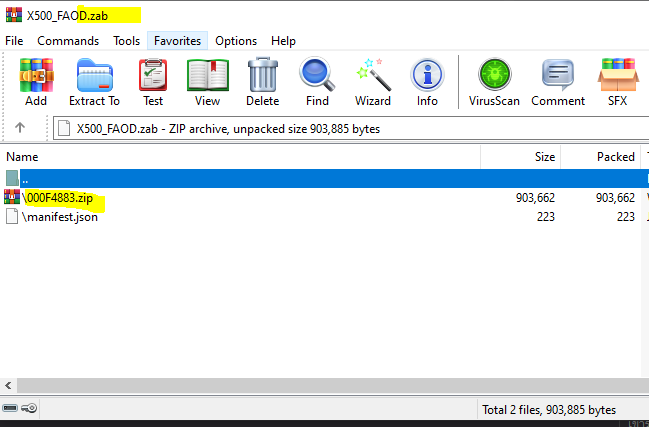Click the horizontal scrollbar left arrow
The height and width of the screenshot is (427, 649).
(8, 385)
